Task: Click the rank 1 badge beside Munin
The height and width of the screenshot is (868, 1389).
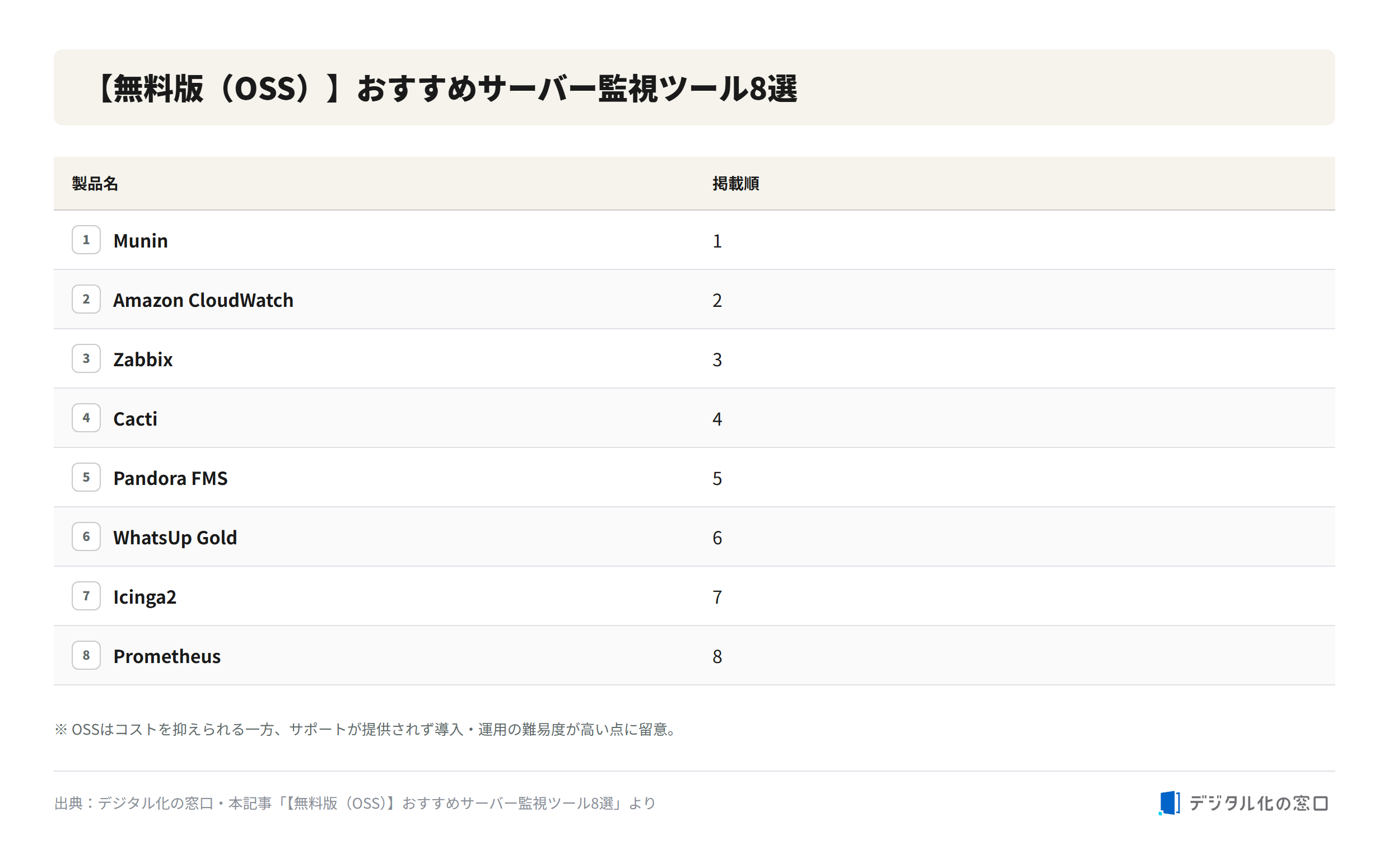Action: [x=86, y=240]
